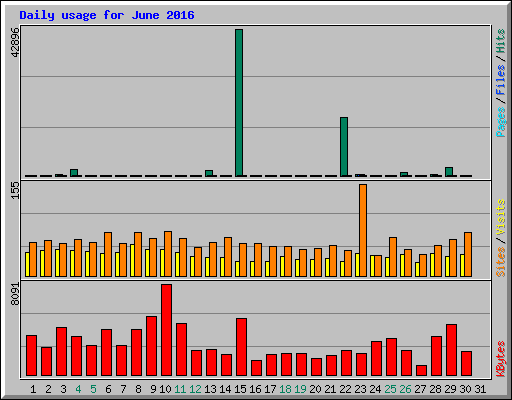Click green weekend day label 5

[x=93, y=389]
